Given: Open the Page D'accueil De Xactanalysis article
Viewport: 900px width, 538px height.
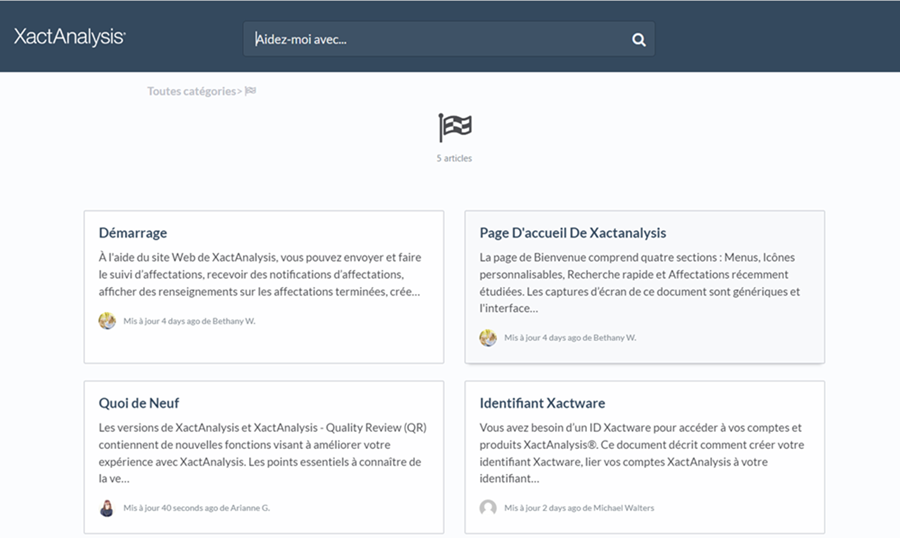Looking at the screenshot, I should (x=572, y=233).
